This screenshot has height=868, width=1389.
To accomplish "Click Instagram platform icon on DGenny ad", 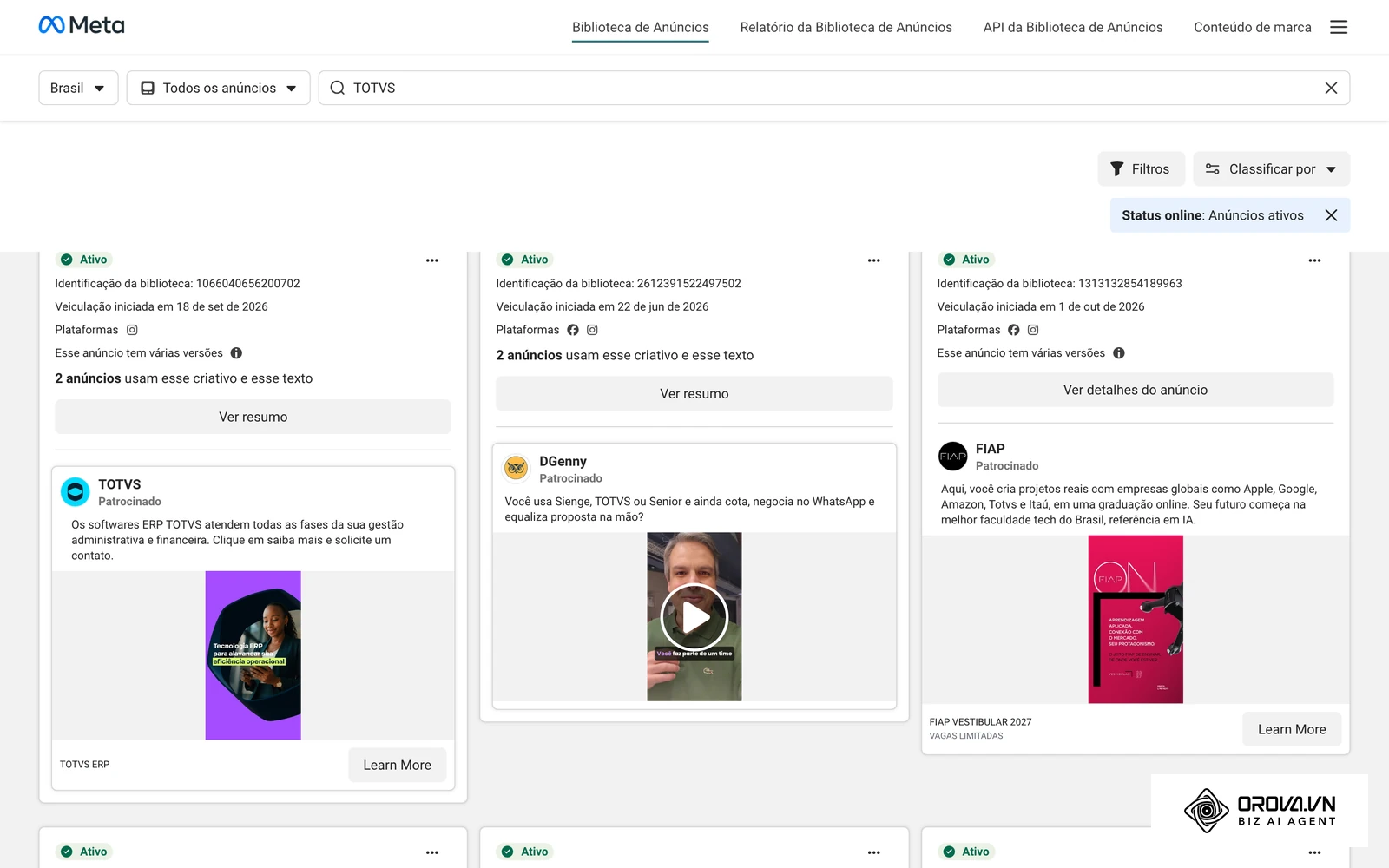I will 592,330.
